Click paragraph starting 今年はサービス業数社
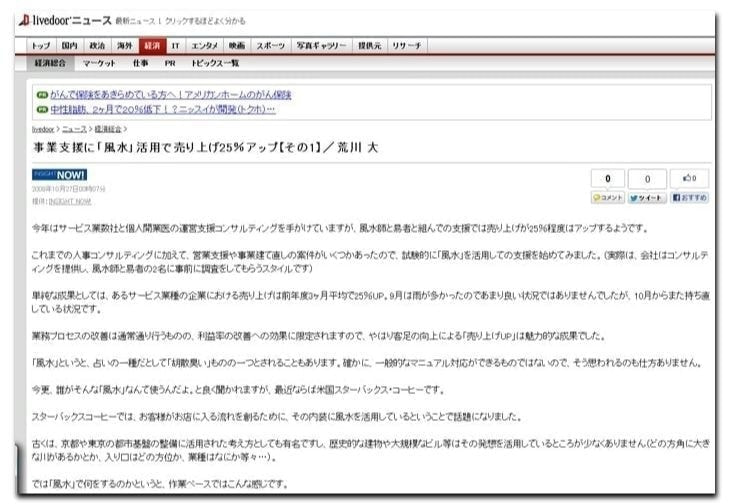Screen dimensions: 730x504 coord(340,228)
